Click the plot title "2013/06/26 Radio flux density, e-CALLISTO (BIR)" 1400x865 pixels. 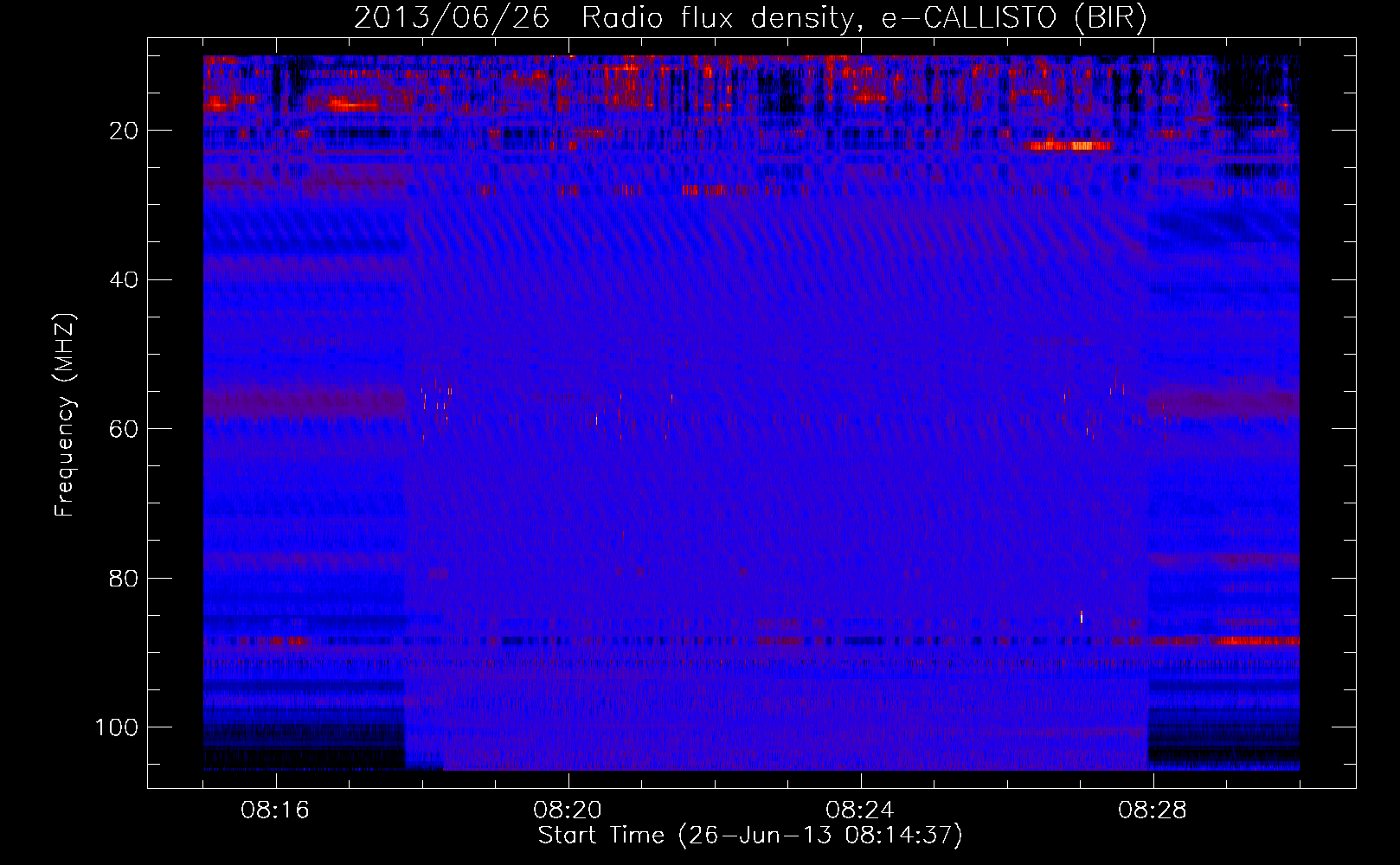(750, 18)
